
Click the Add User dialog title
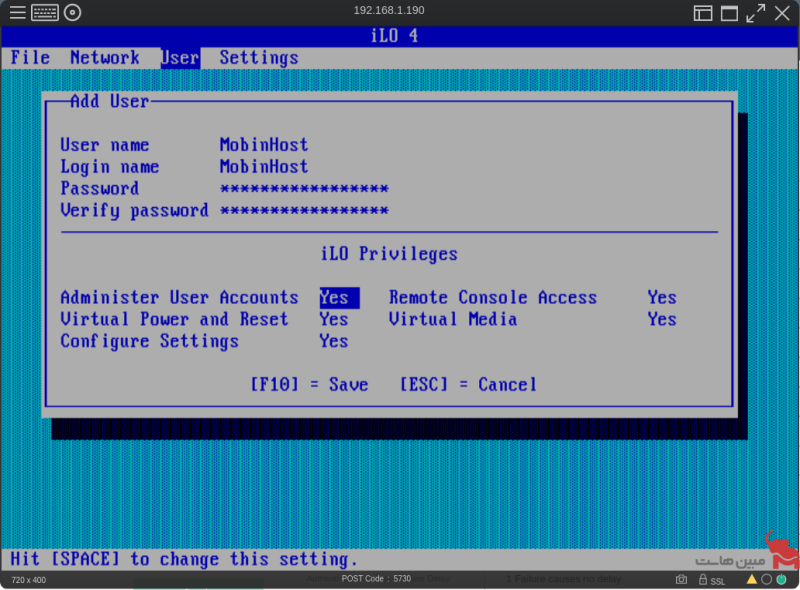click(110, 102)
